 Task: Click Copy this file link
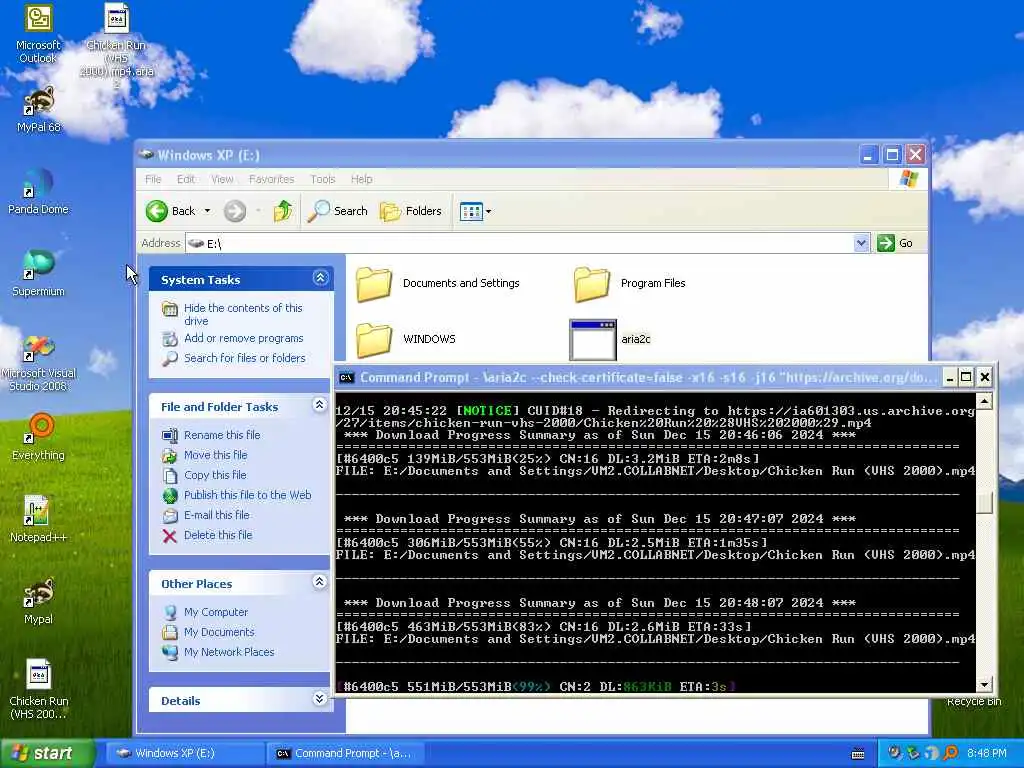(x=215, y=475)
